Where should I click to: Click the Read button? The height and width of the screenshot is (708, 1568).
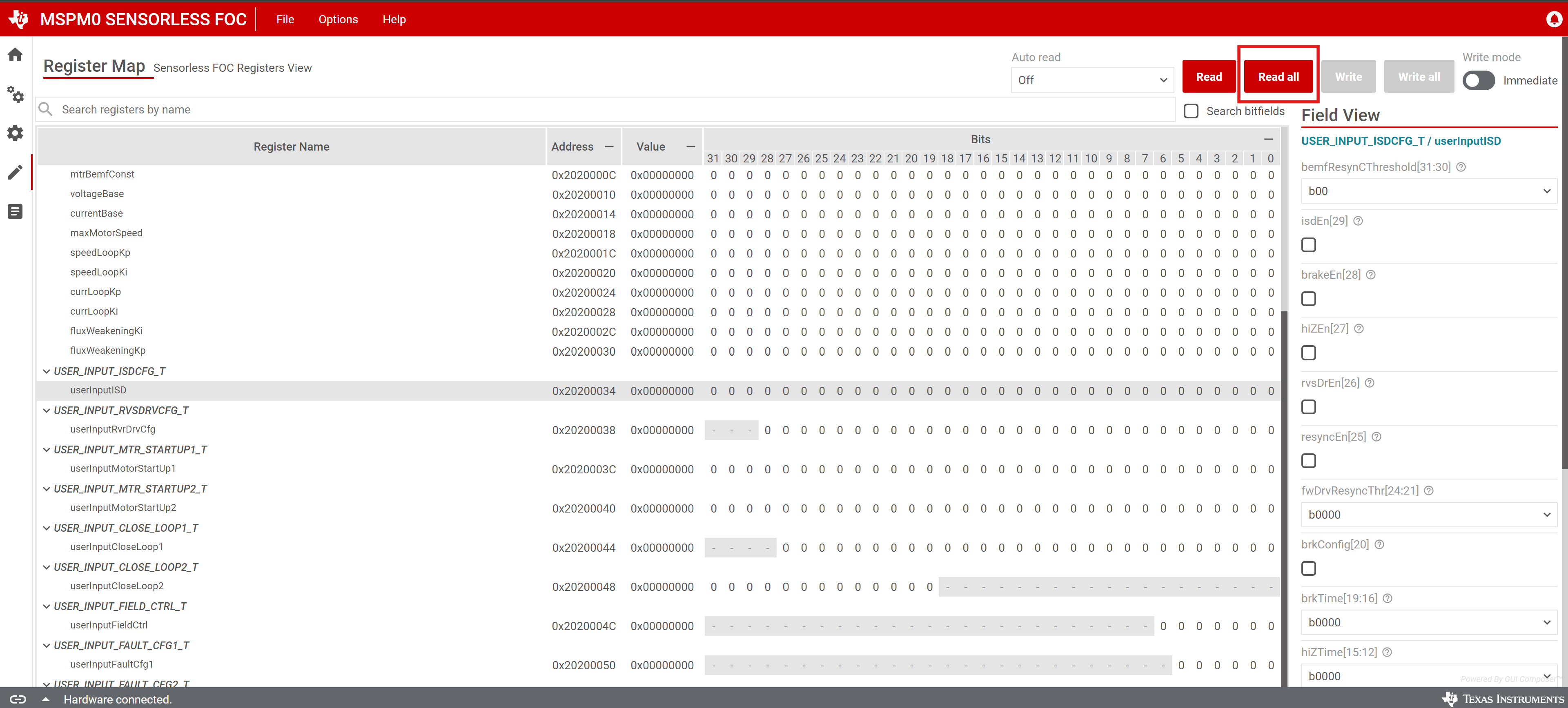(x=1208, y=77)
